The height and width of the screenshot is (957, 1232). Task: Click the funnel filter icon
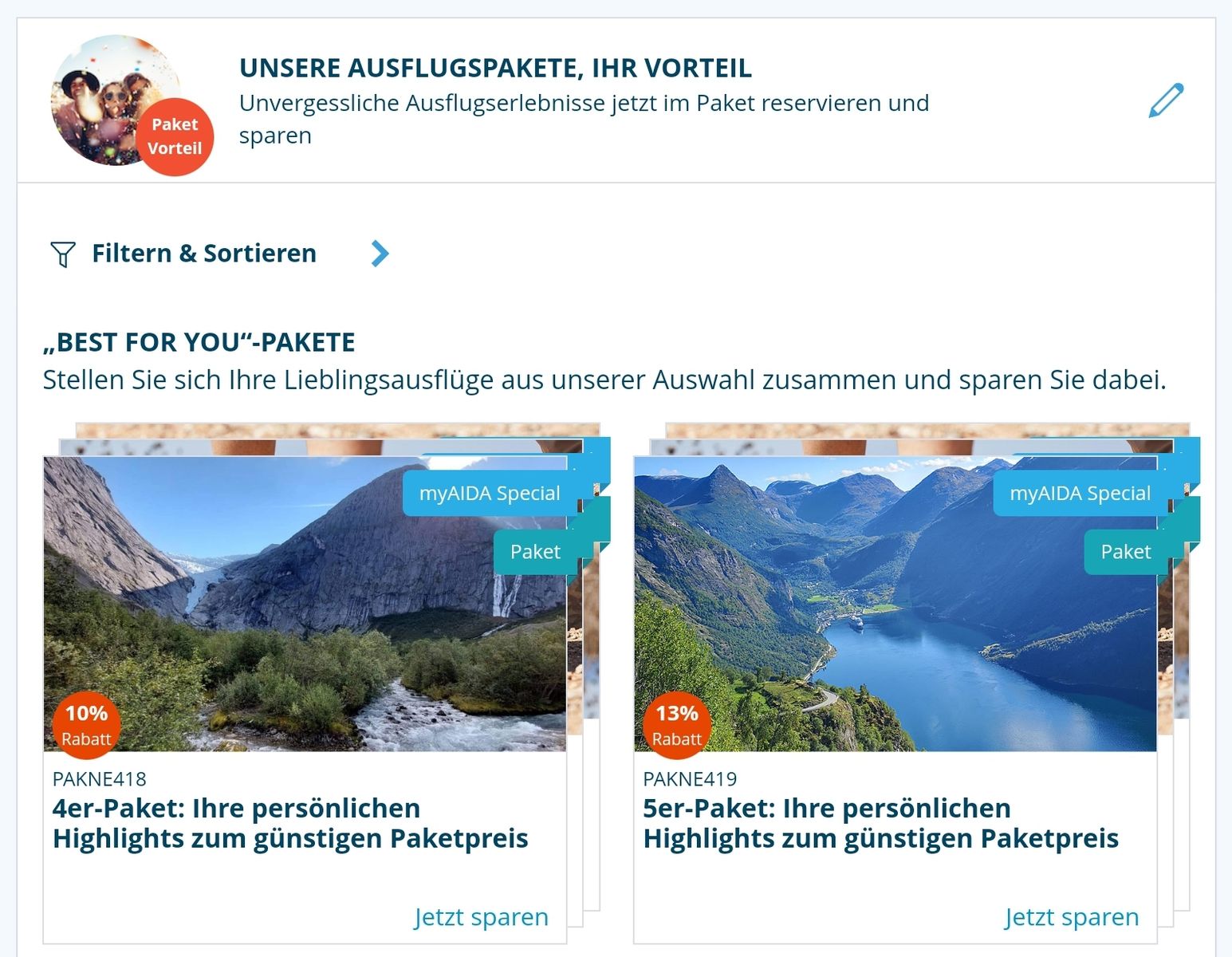coord(63,254)
